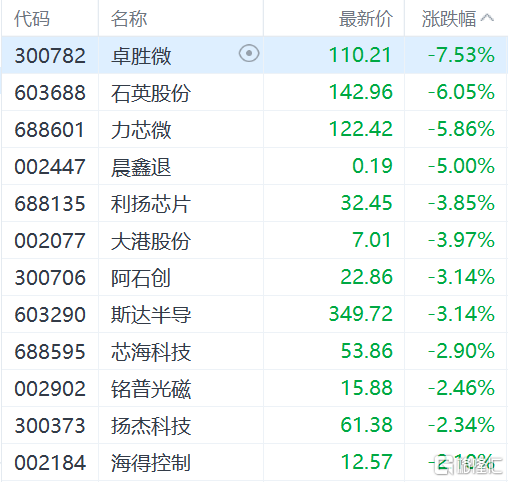509x482 pixels.
Task: Open stock name 芯海科技
Action: 151,352
